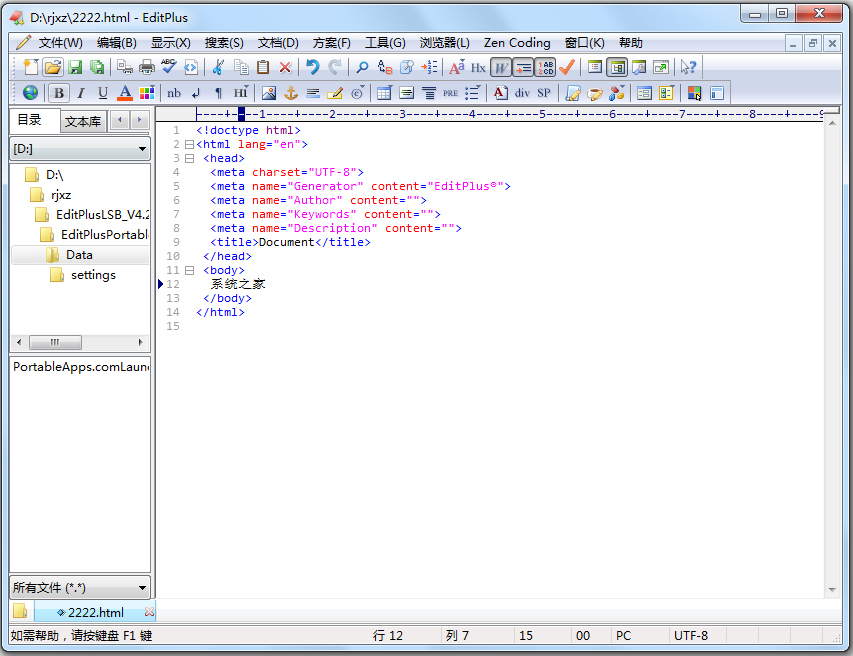Toggle bold tag with the B icon
Screen dimensions: 853x656
[x=57, y=92]
